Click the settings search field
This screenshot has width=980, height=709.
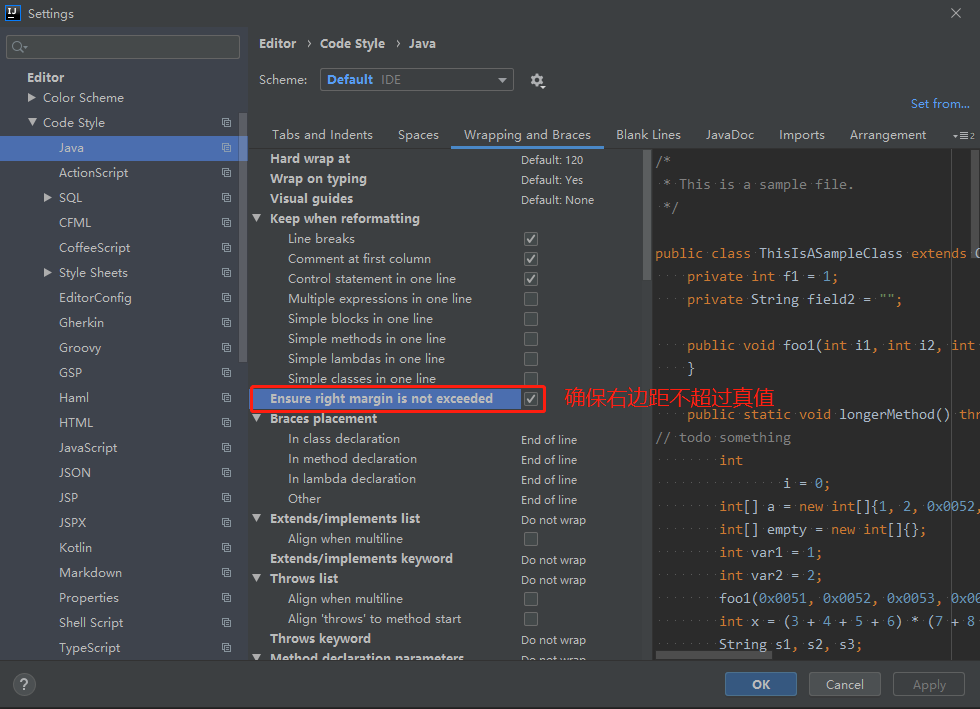[x=122, y=47]
